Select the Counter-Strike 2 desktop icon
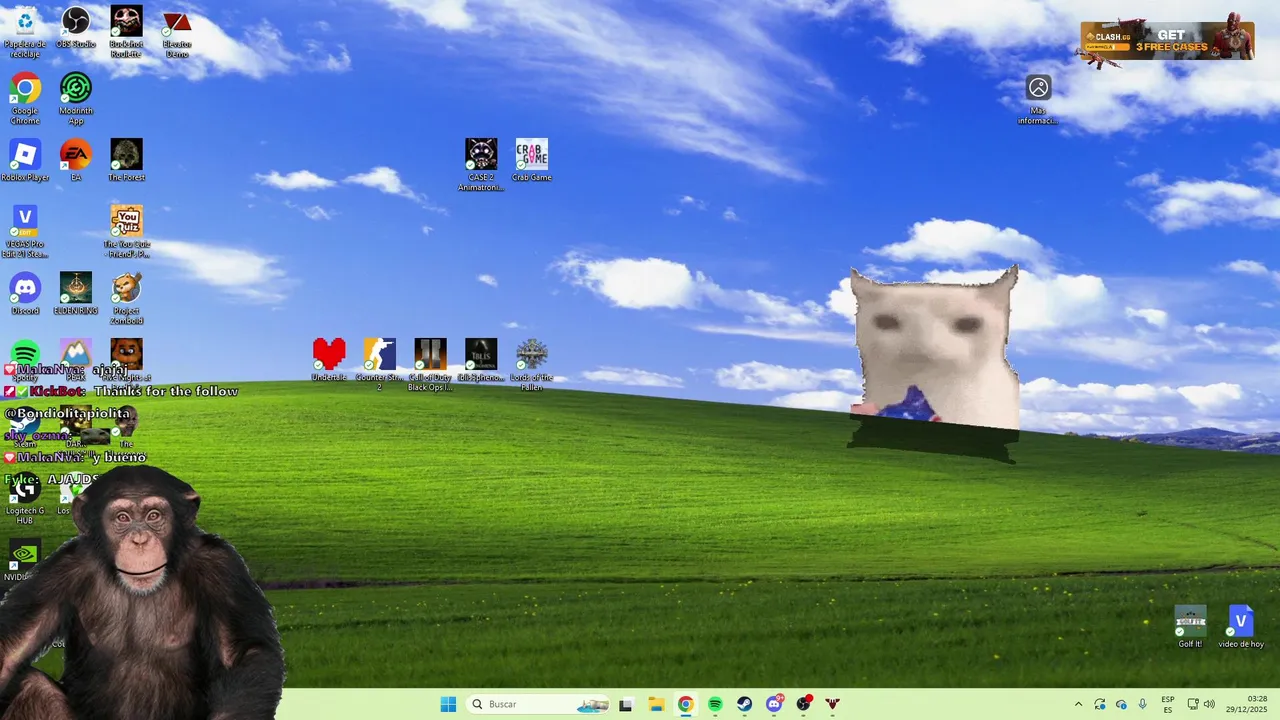The image size is (1280, 720). [380, 365]
